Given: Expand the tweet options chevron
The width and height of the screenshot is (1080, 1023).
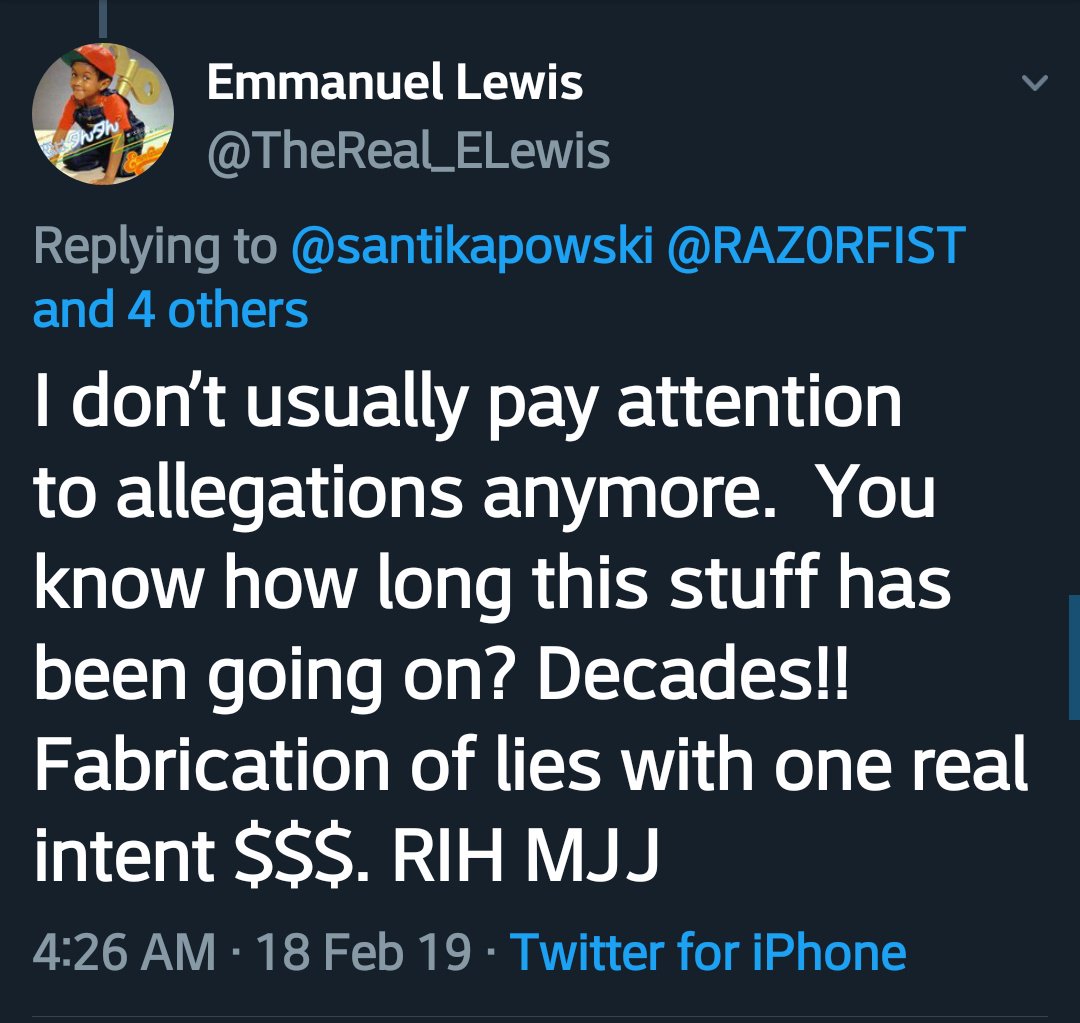Looking at the screenshot, I should point(1035,83).
